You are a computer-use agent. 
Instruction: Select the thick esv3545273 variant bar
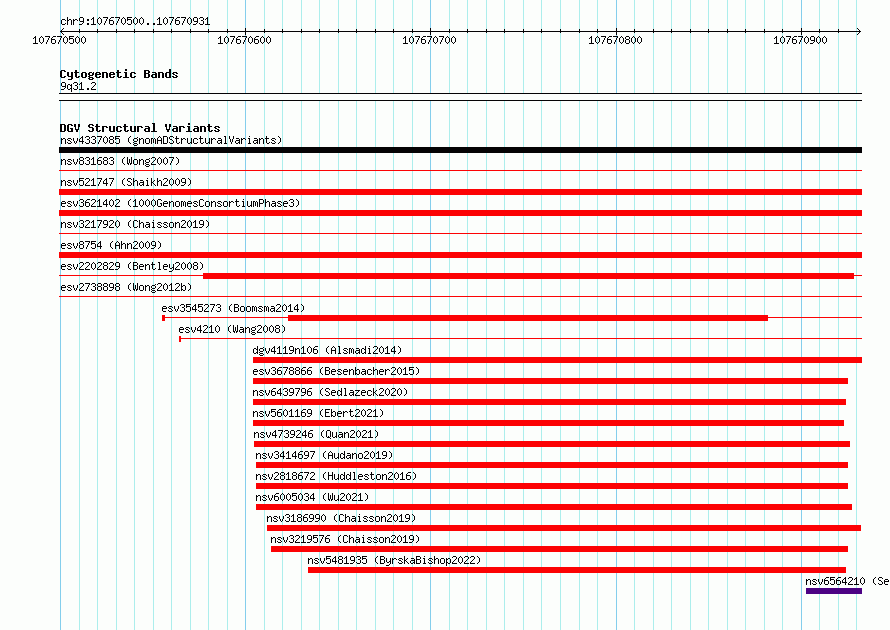[x=528, y=318]
